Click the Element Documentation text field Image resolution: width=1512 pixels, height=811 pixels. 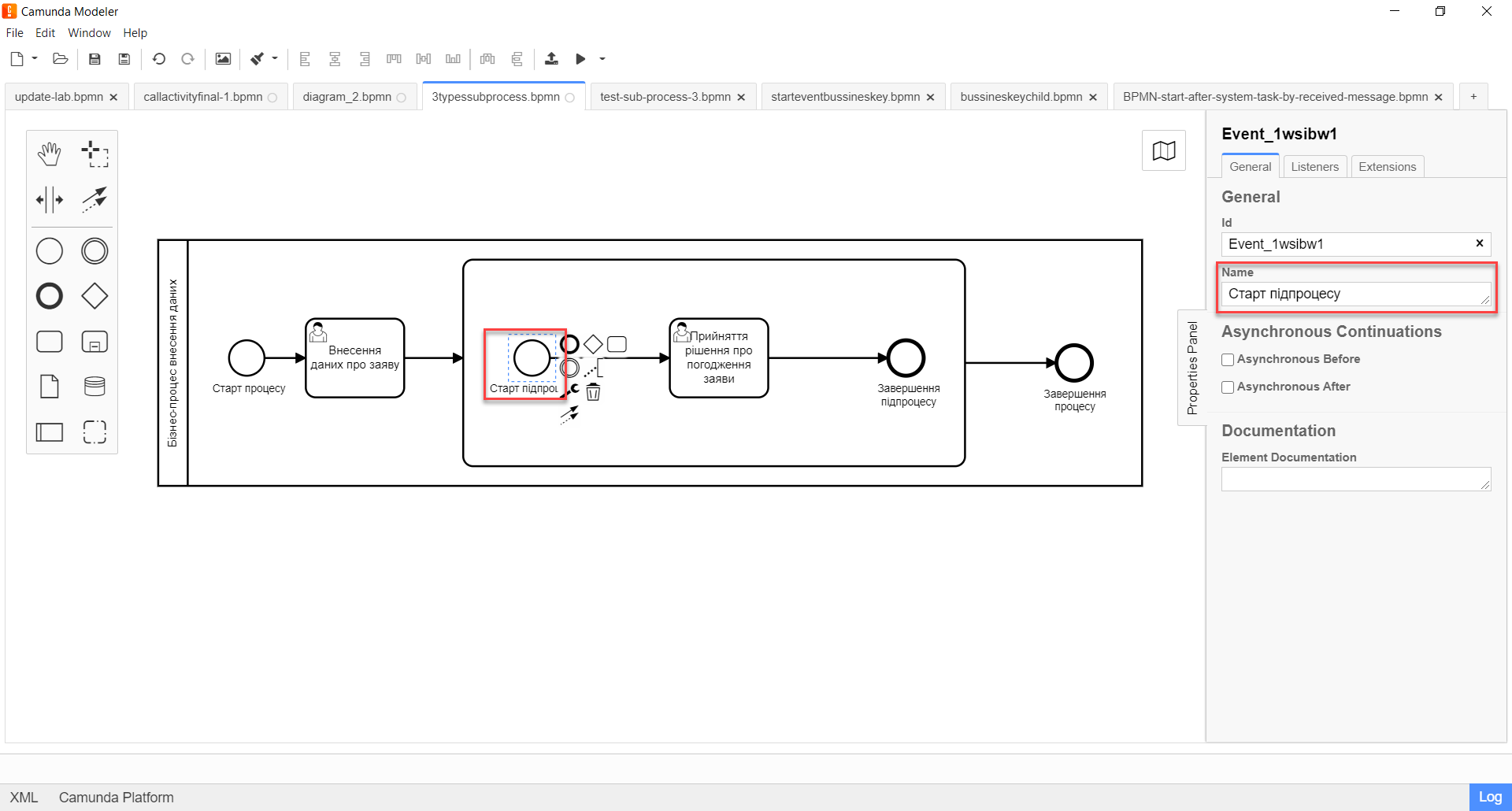click(x=1354, y=480)
